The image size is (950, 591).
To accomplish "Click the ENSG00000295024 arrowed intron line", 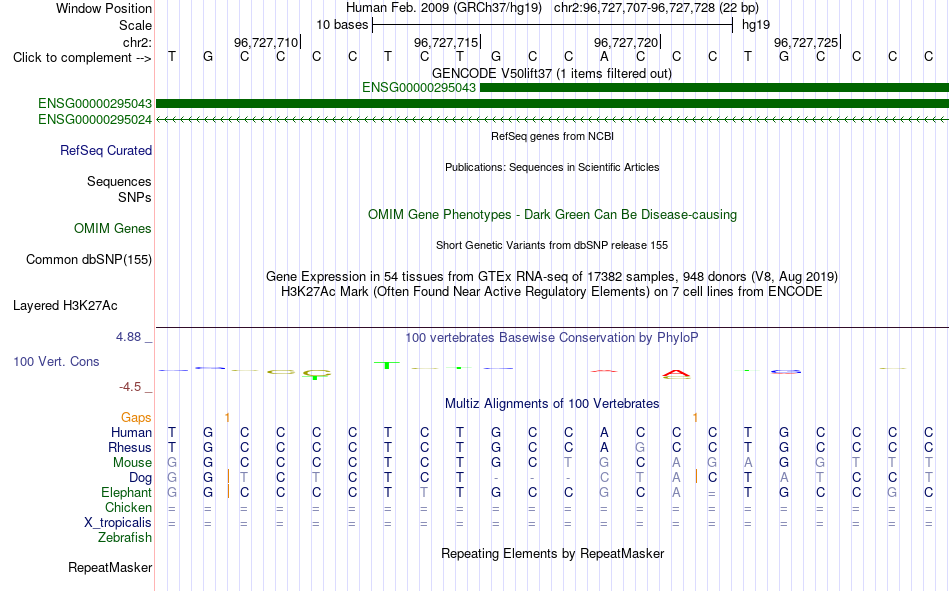I will pos(552,120).
